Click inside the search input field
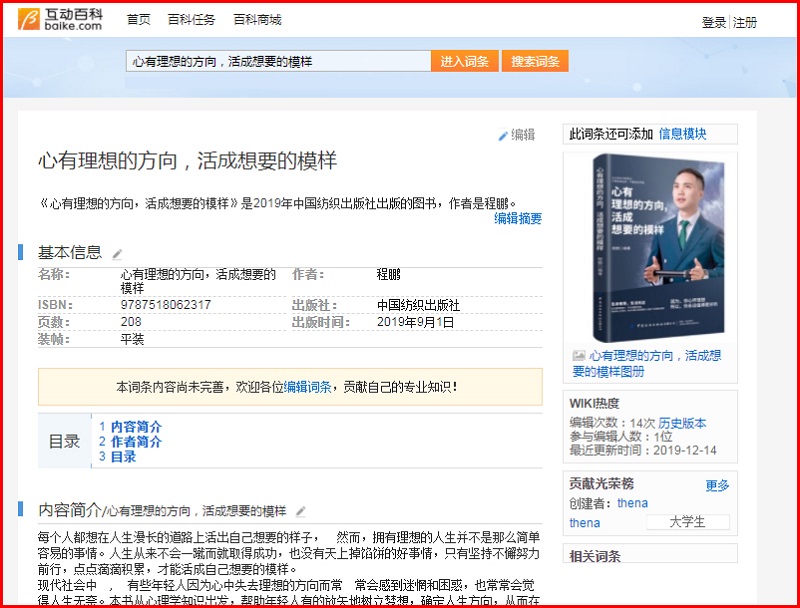The height and width of the screenshot is (608, 800). (x=279, y=61)
